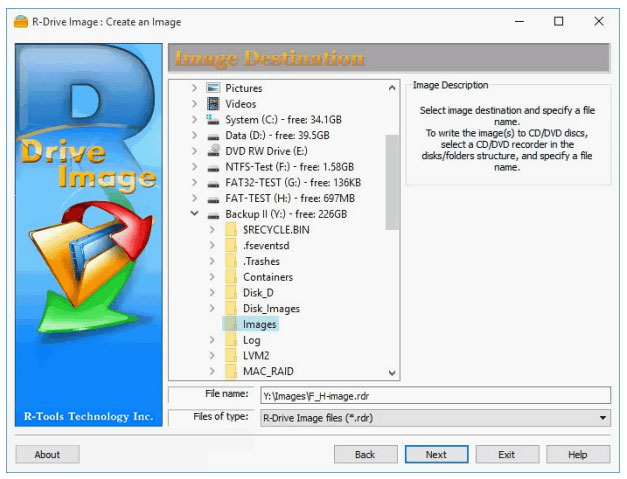Click the Disk_D folder icon
This screenshot has height=479, width=627.
tap(231, 292)
